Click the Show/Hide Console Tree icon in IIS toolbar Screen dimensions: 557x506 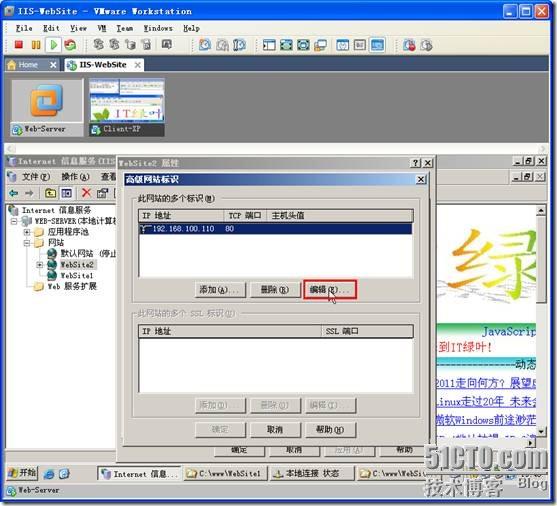click(66, 193)
